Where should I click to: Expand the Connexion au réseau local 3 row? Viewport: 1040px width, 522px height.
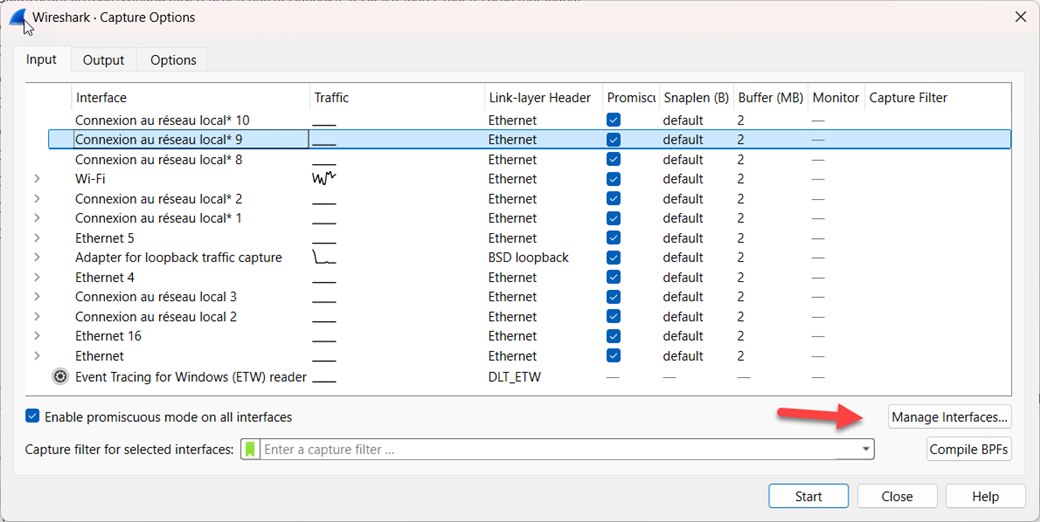coord(37,296)
